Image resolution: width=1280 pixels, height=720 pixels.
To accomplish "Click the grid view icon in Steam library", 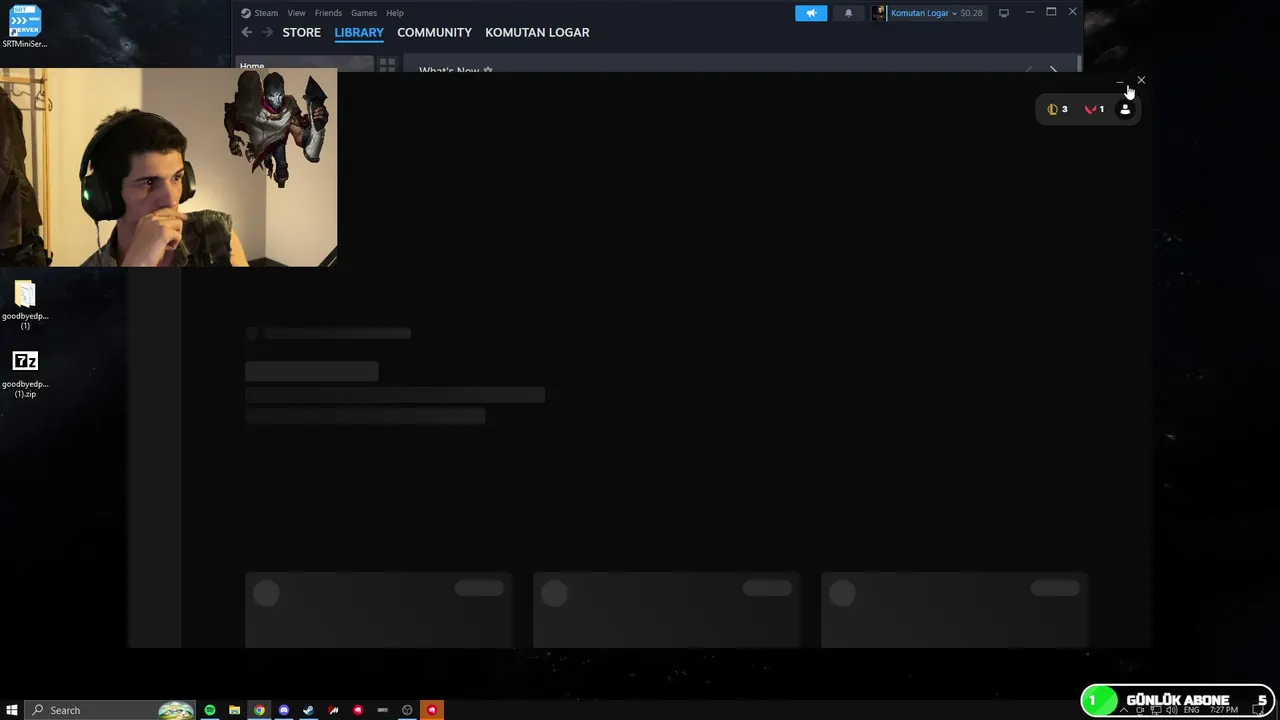I will [x=387, y=65].
